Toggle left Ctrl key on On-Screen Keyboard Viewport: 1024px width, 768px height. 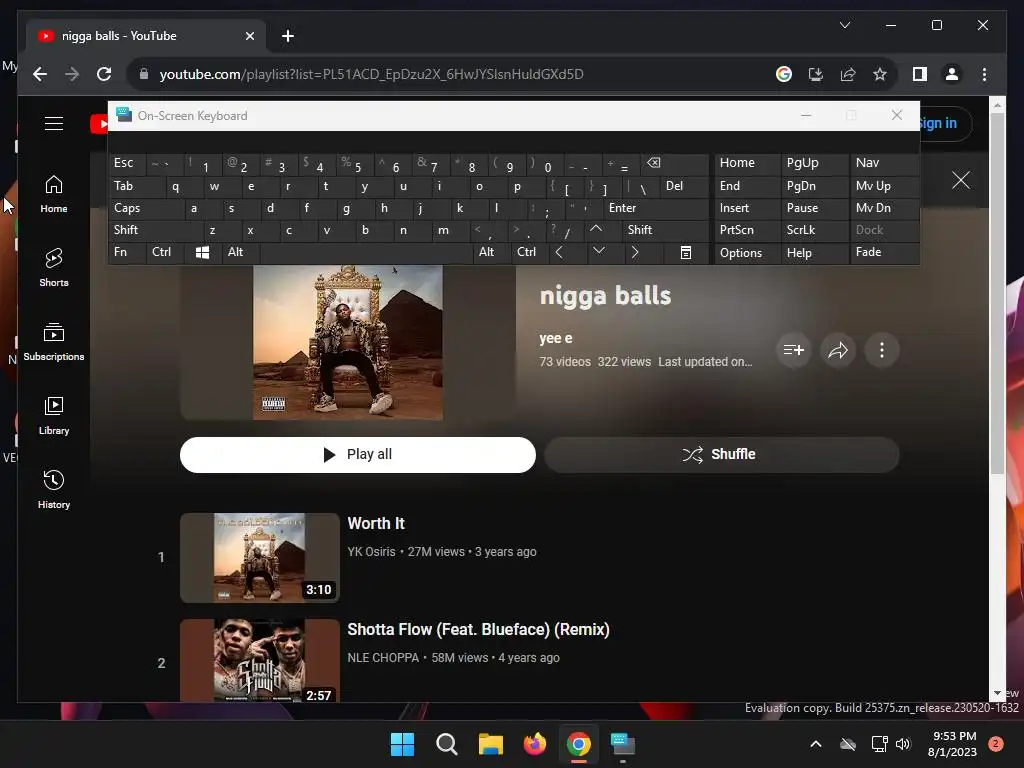166,252
